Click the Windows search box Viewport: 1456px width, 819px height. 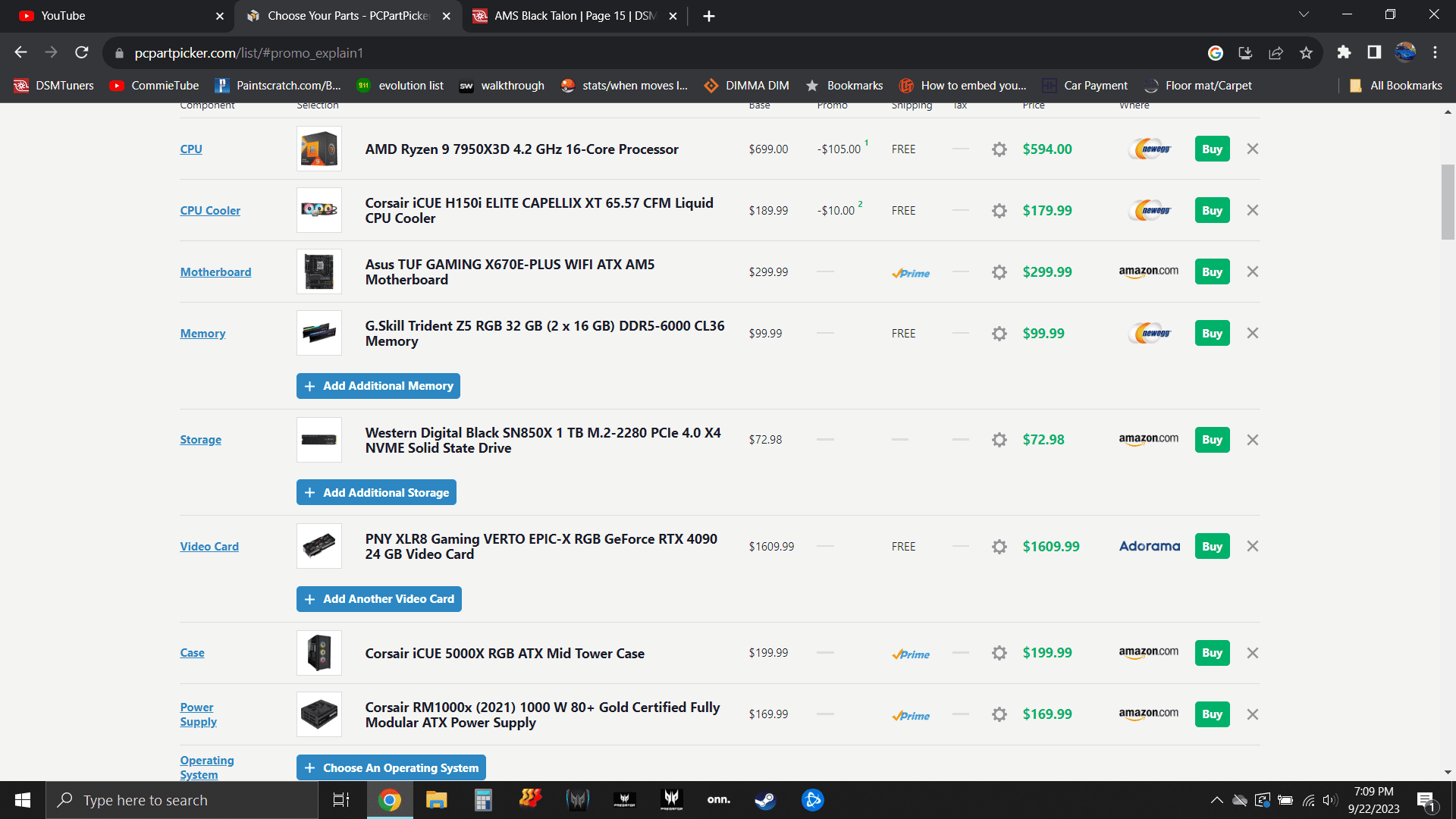(x=182, y=800)
